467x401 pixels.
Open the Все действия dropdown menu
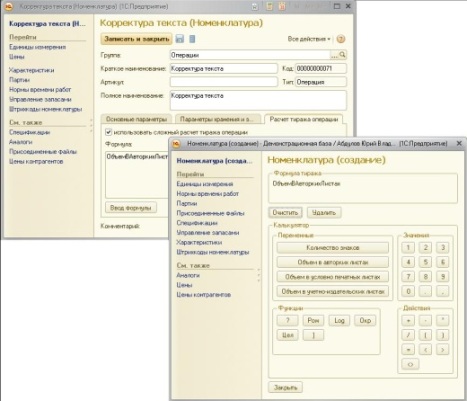309,39
